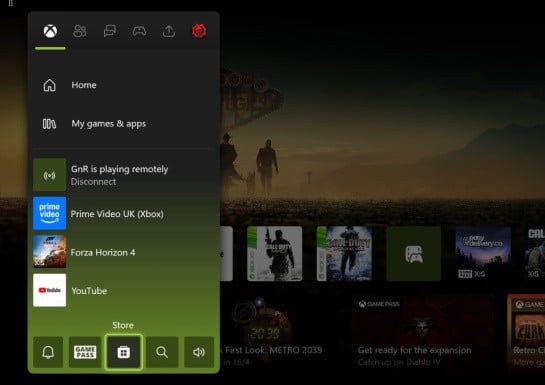Screen dimensions: 545x385
Task: Open the Search magnifier button
Action: pos(162,352)
